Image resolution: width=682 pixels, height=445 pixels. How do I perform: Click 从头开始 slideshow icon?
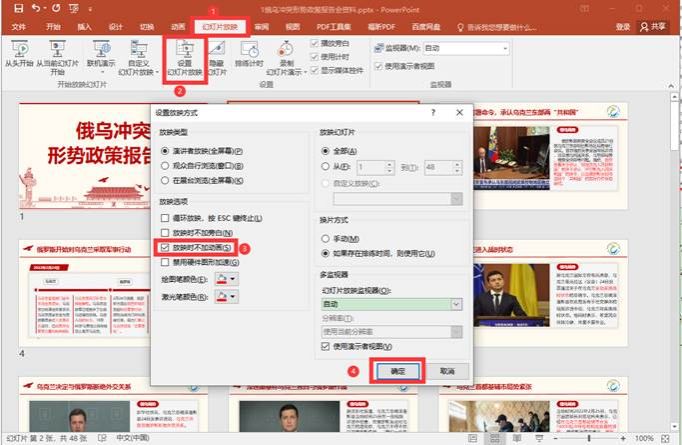click(19, 49)
